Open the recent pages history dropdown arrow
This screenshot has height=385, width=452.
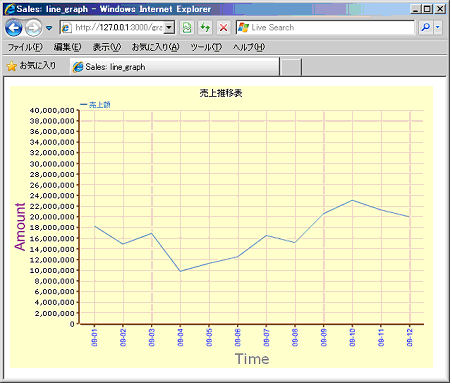49,28
